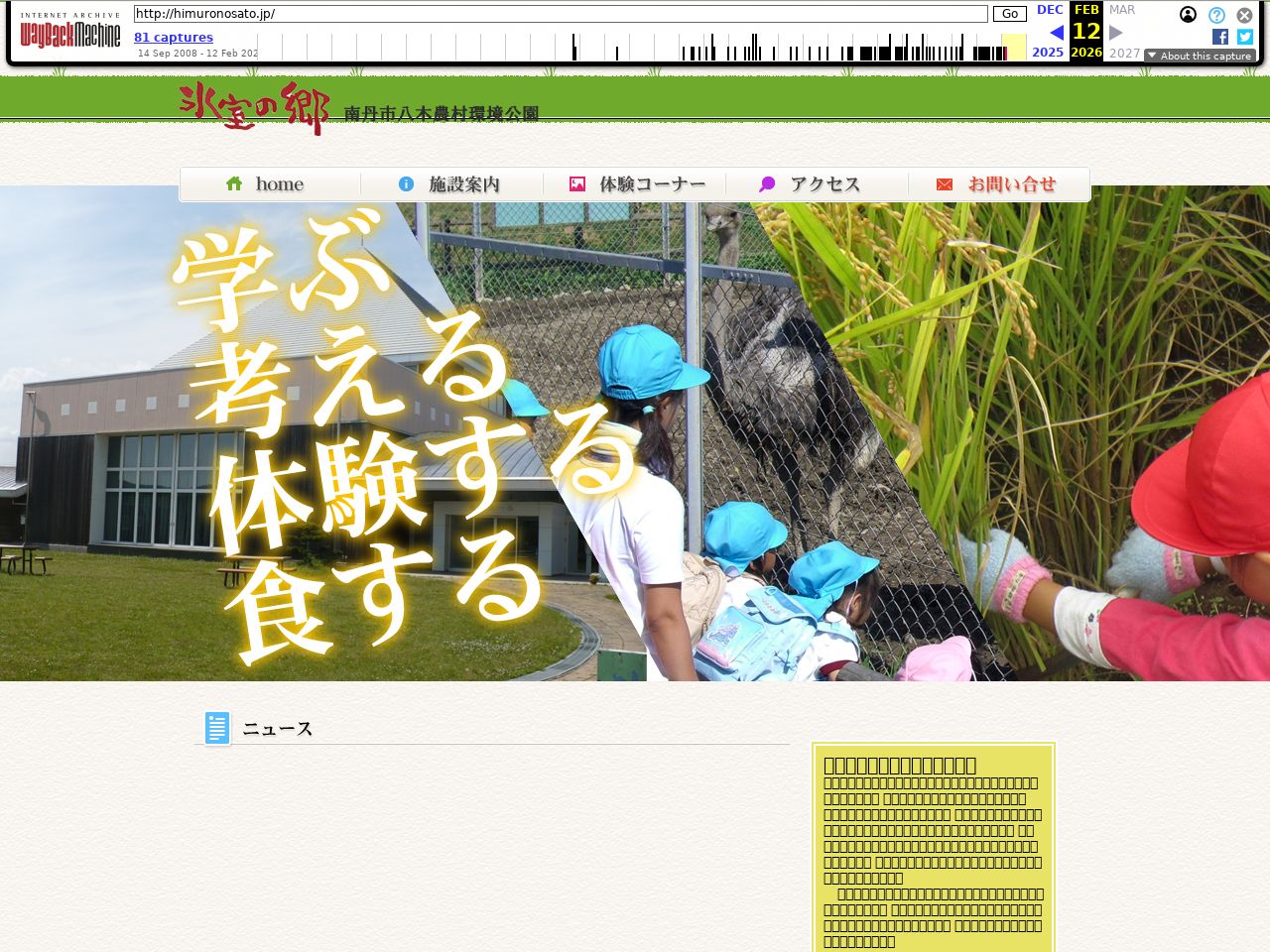Open the お問い合せ menu item
Viewport: 1270px width, 952px height.
pyautogui.click(x=999, y=184)
